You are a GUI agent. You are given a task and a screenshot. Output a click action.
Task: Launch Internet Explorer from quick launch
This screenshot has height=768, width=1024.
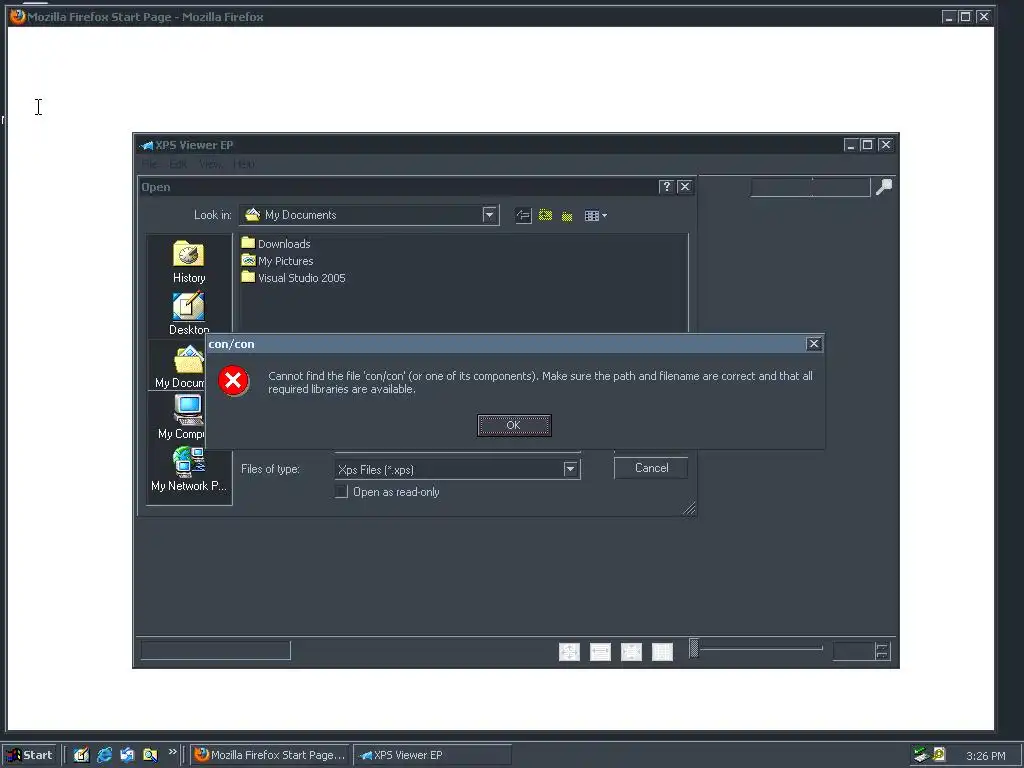[x=104, y=755]
